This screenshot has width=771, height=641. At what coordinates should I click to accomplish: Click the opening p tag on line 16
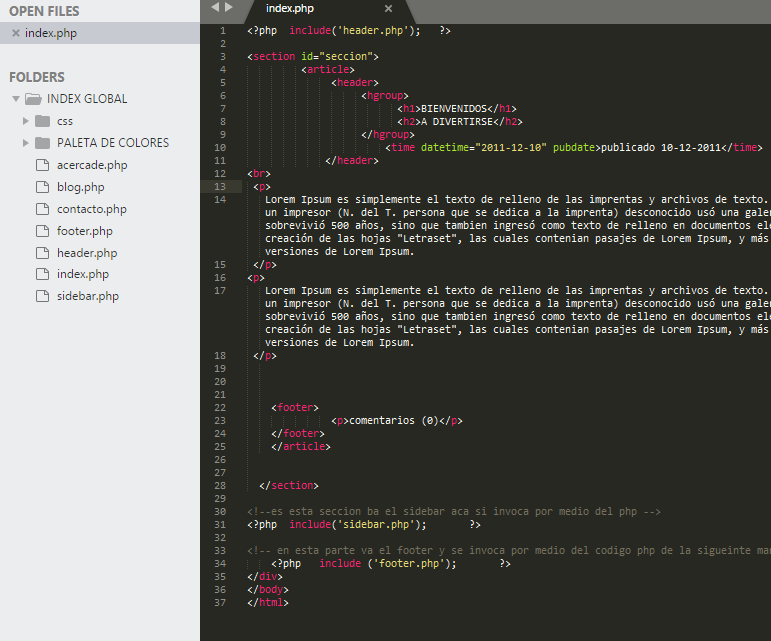click(256, 278)
